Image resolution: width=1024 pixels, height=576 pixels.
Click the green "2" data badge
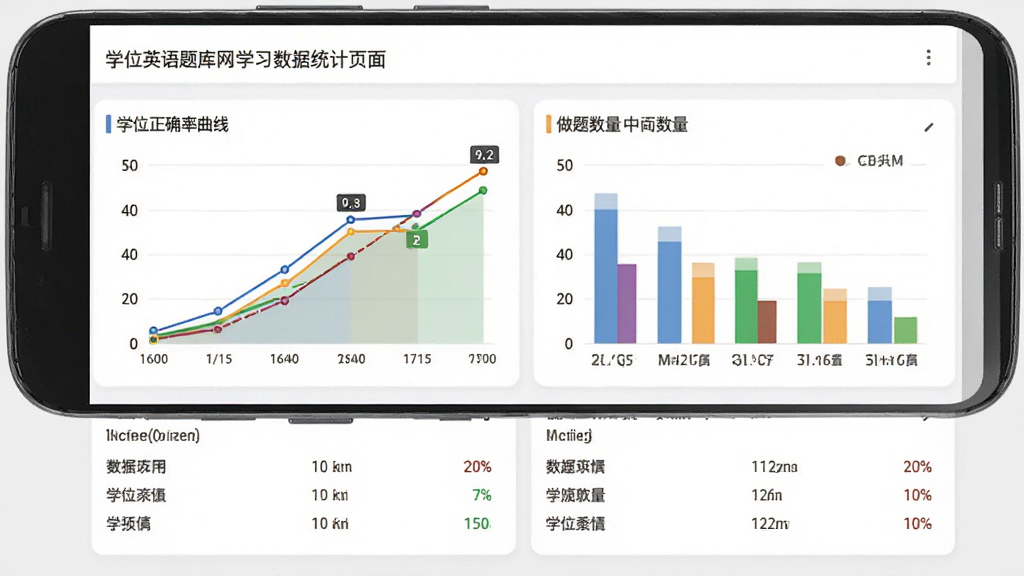(417, 240)
